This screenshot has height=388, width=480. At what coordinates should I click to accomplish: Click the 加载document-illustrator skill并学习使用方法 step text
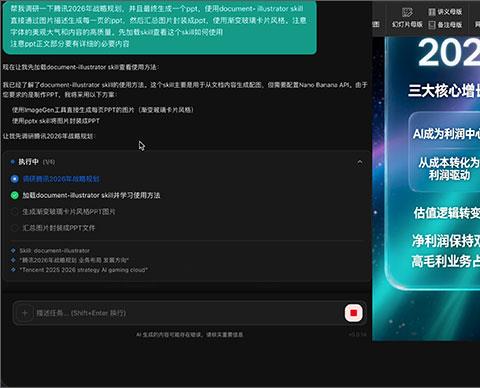91,195
